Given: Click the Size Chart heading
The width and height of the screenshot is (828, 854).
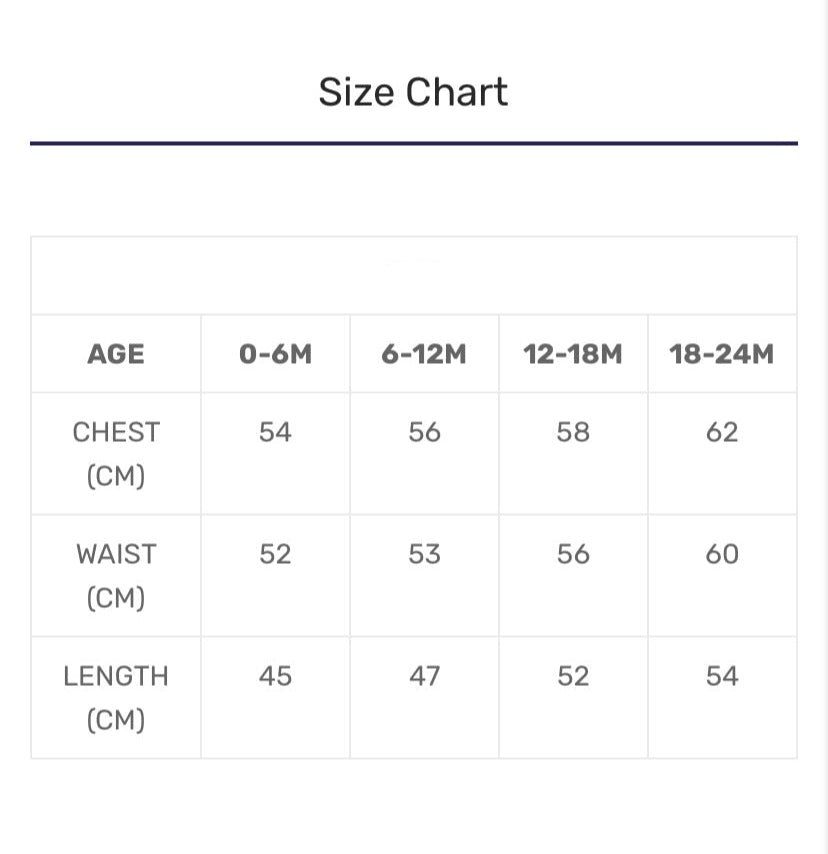Looking at the screenshot, I should (x=413, y=92).
